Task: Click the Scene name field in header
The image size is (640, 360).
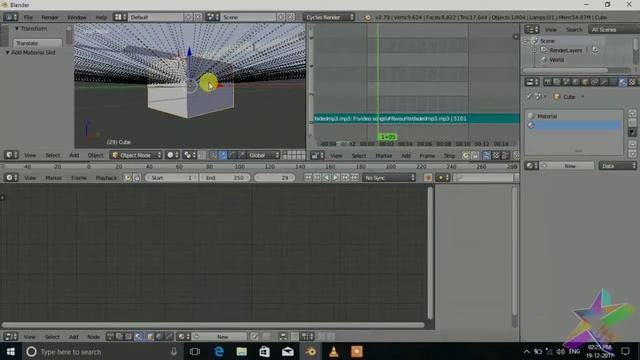Action: [248, 17]
